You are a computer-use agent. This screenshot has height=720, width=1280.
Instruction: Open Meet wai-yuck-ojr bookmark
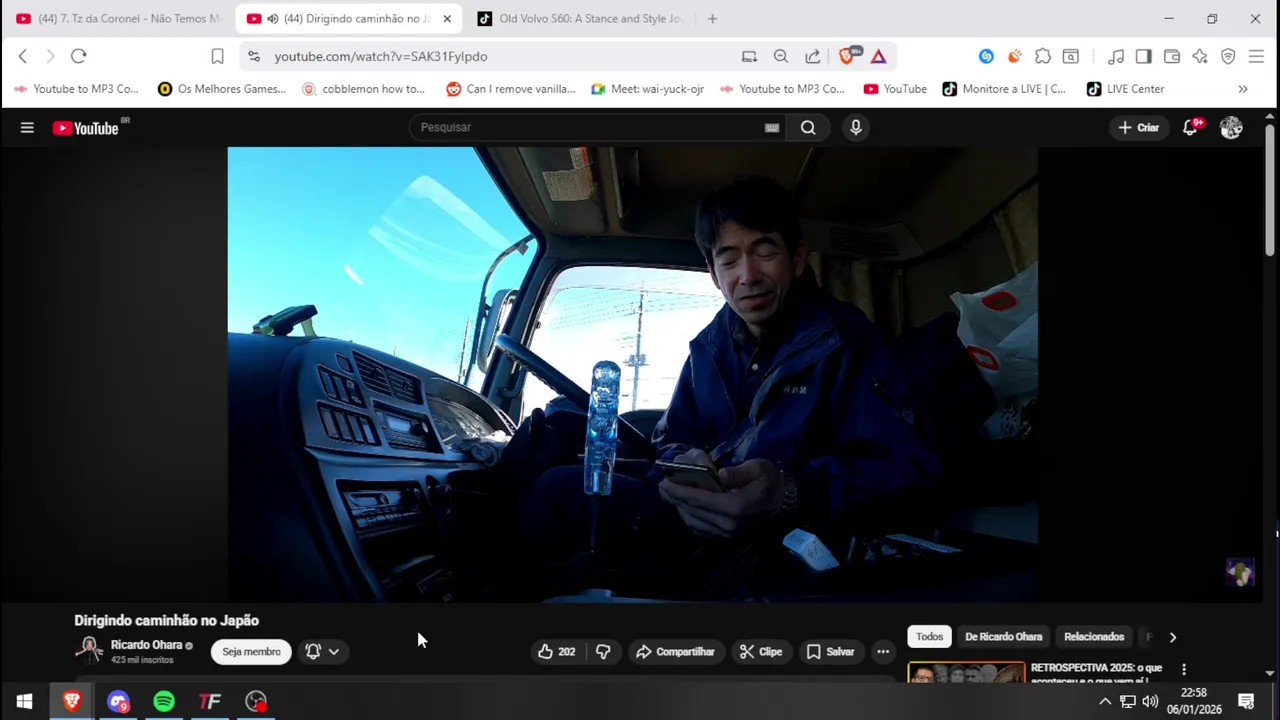coord(647,89)
